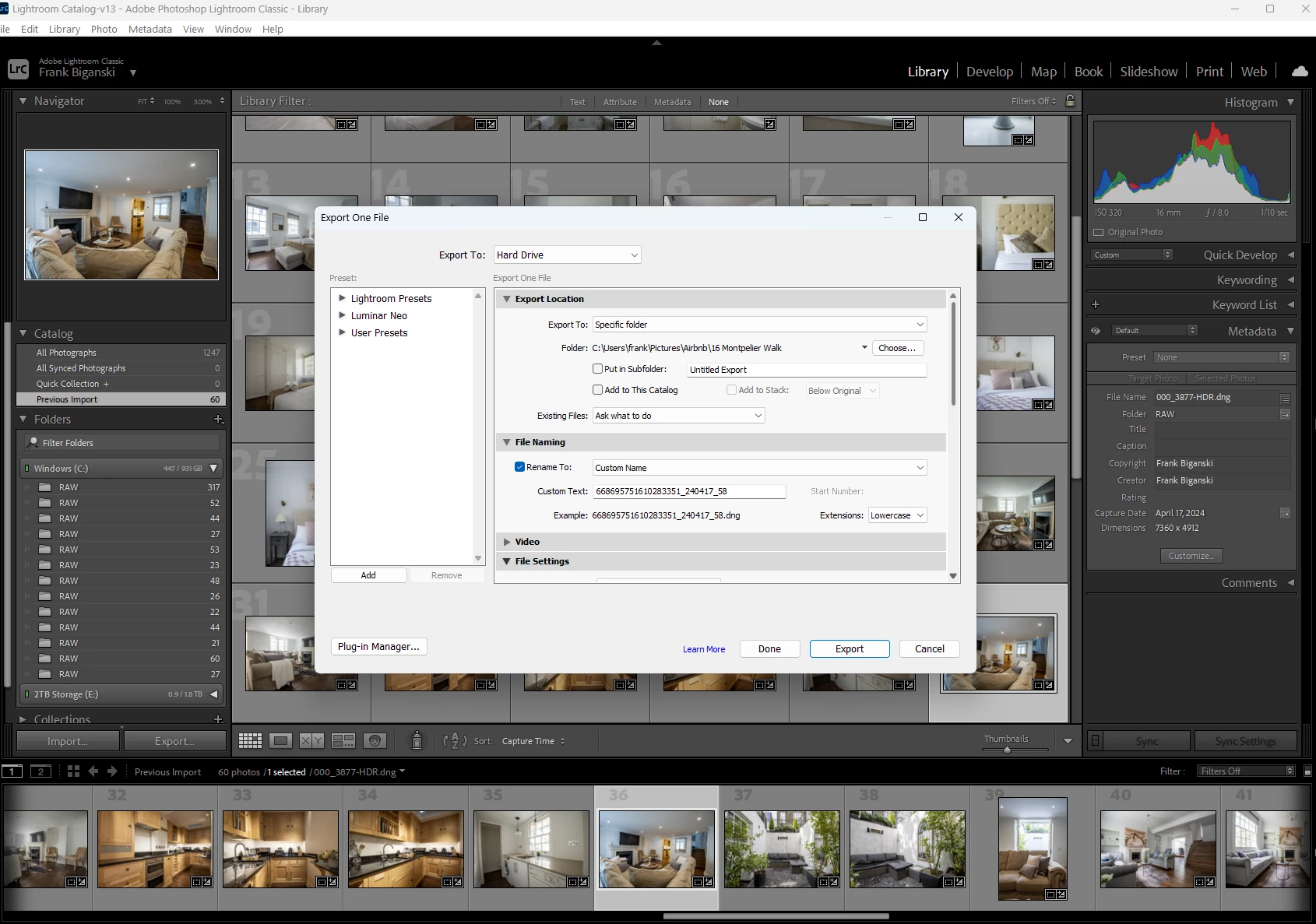The height and width of the screenshot is (924, 1316).
Task: Open the Custom Name rename dropdown
Action: tap(759, 468)
